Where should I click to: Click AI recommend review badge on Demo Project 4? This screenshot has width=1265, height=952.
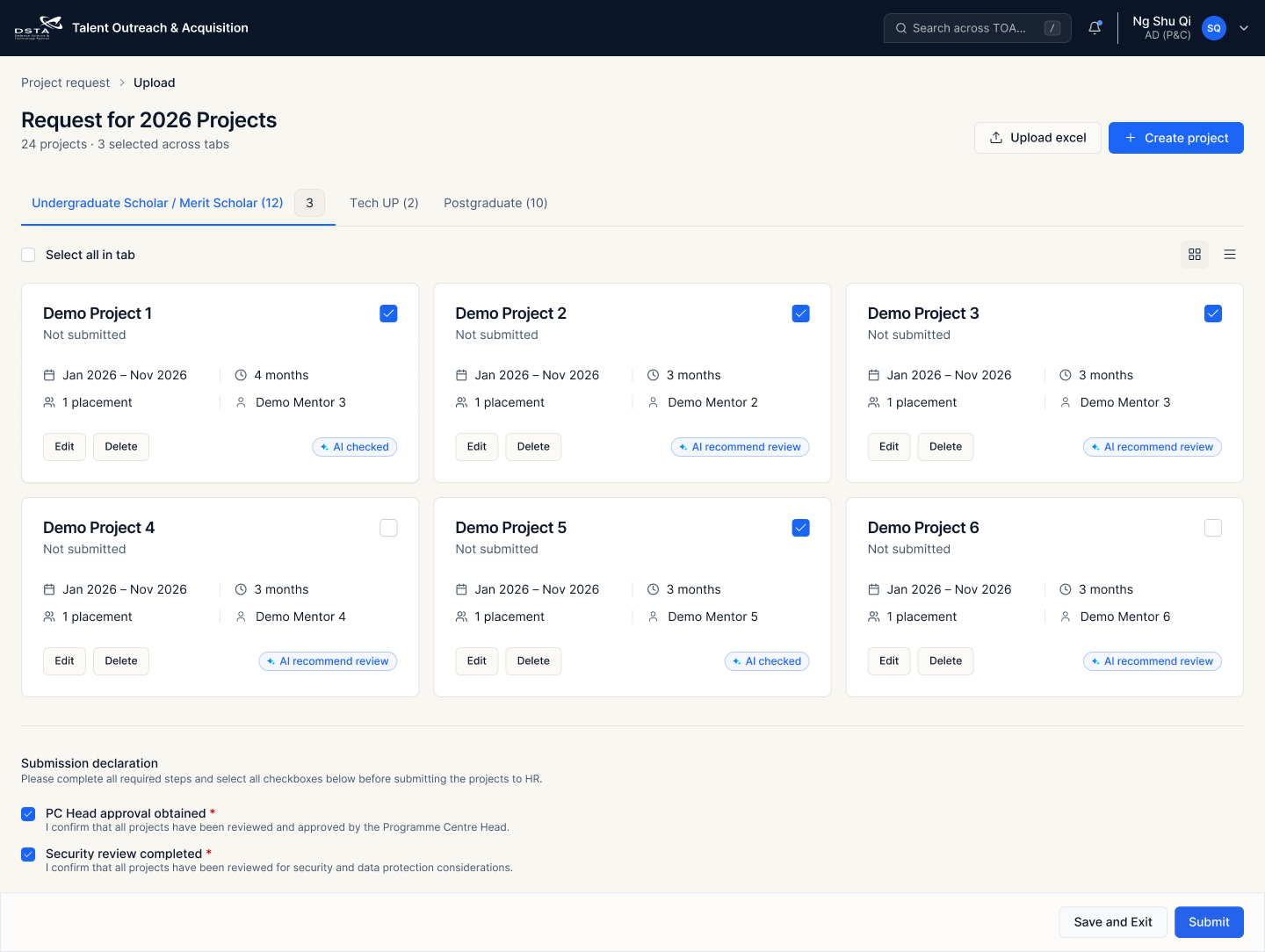tap(328, 661)
